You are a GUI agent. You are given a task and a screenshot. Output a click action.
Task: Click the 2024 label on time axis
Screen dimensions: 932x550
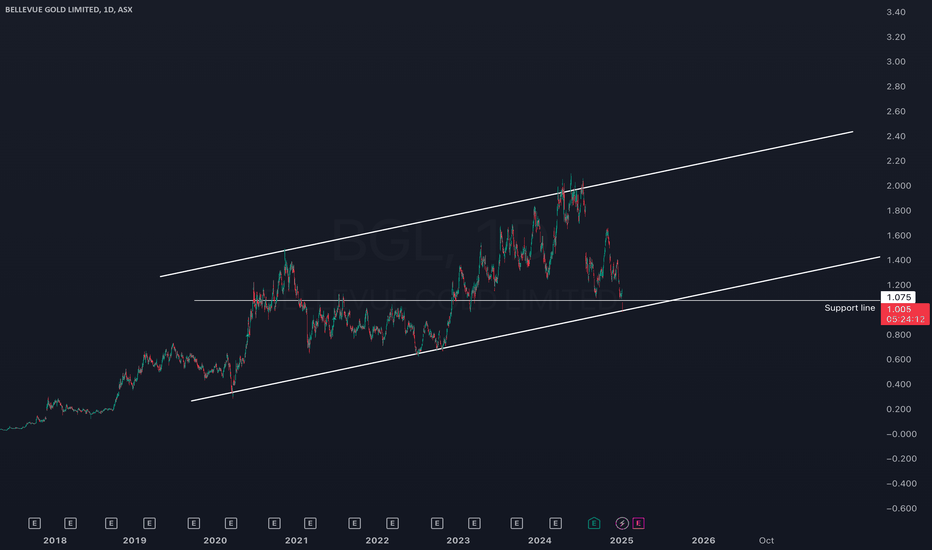[540, 540]
